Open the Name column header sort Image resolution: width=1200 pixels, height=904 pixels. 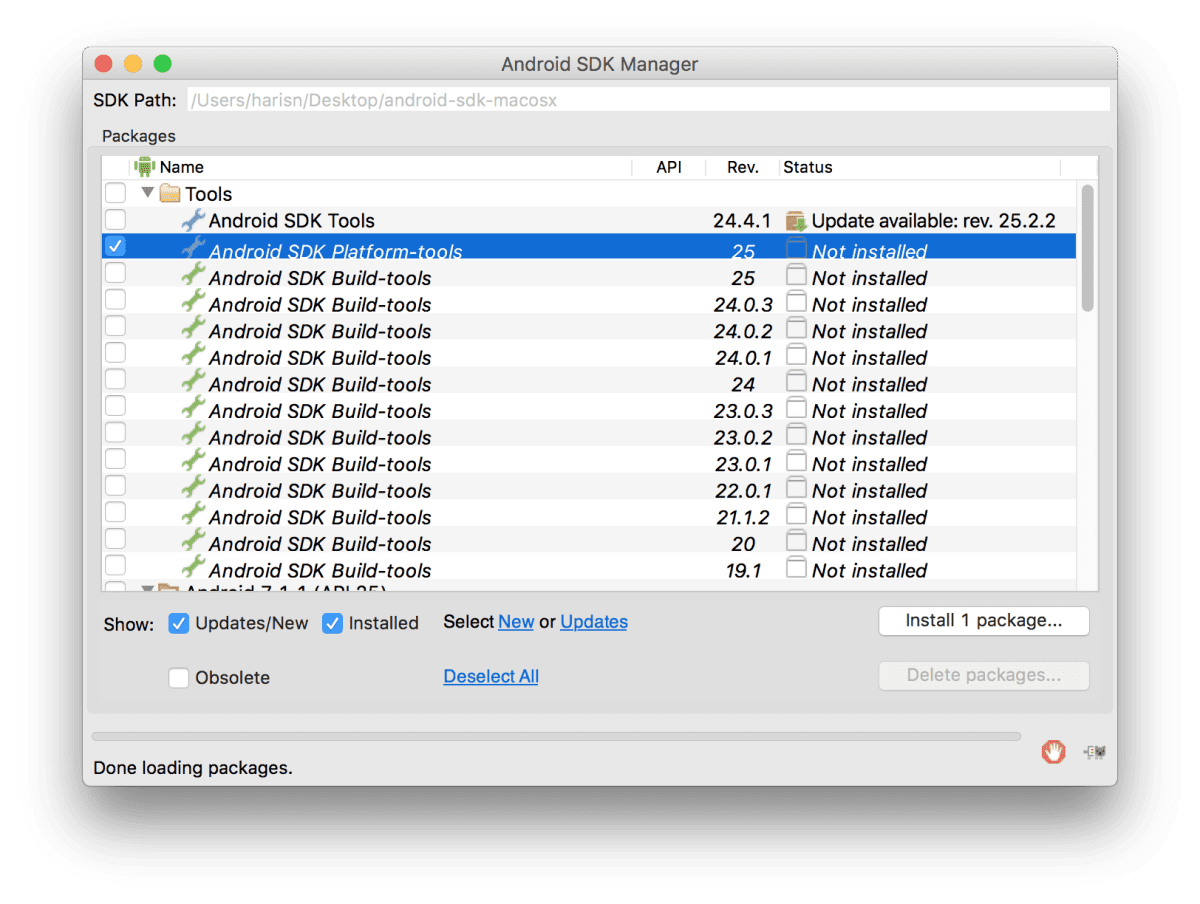(x=185, y=166)
